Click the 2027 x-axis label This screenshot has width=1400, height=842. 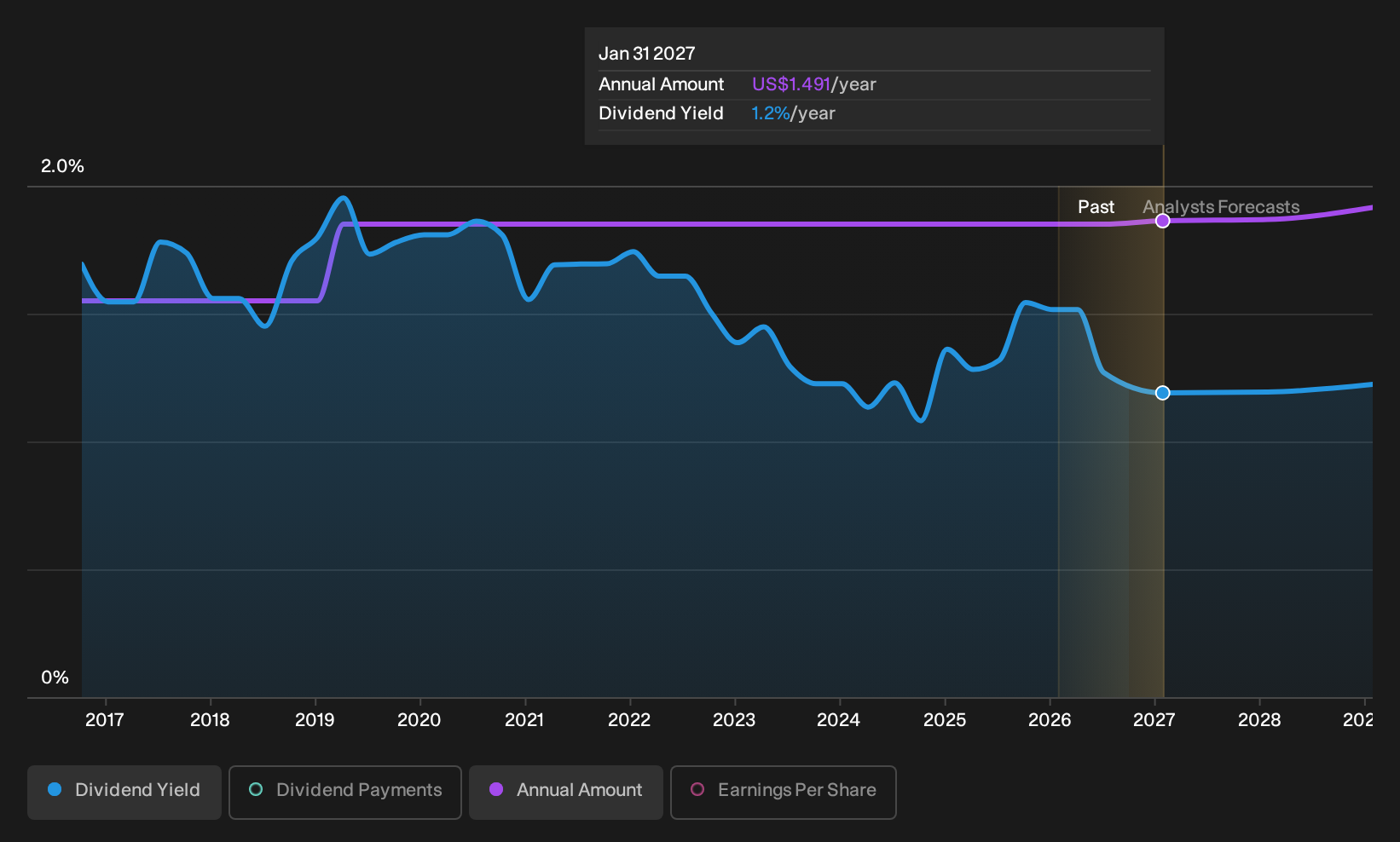coord(1154,720)
